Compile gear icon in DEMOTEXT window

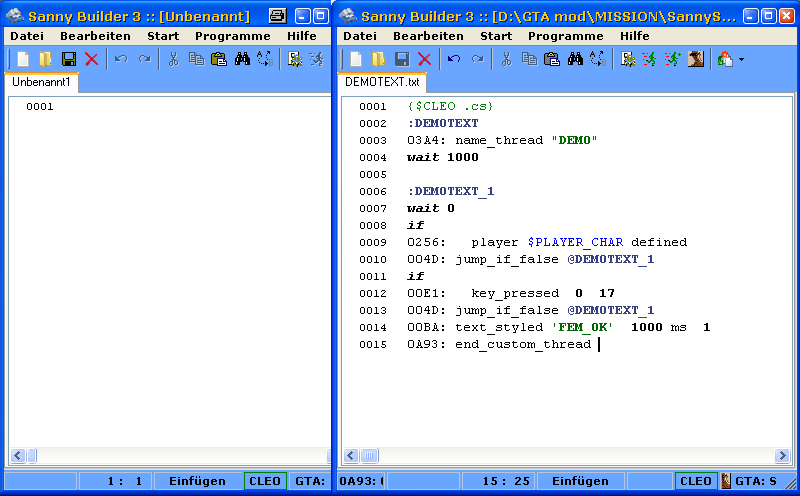pos(628,59)
